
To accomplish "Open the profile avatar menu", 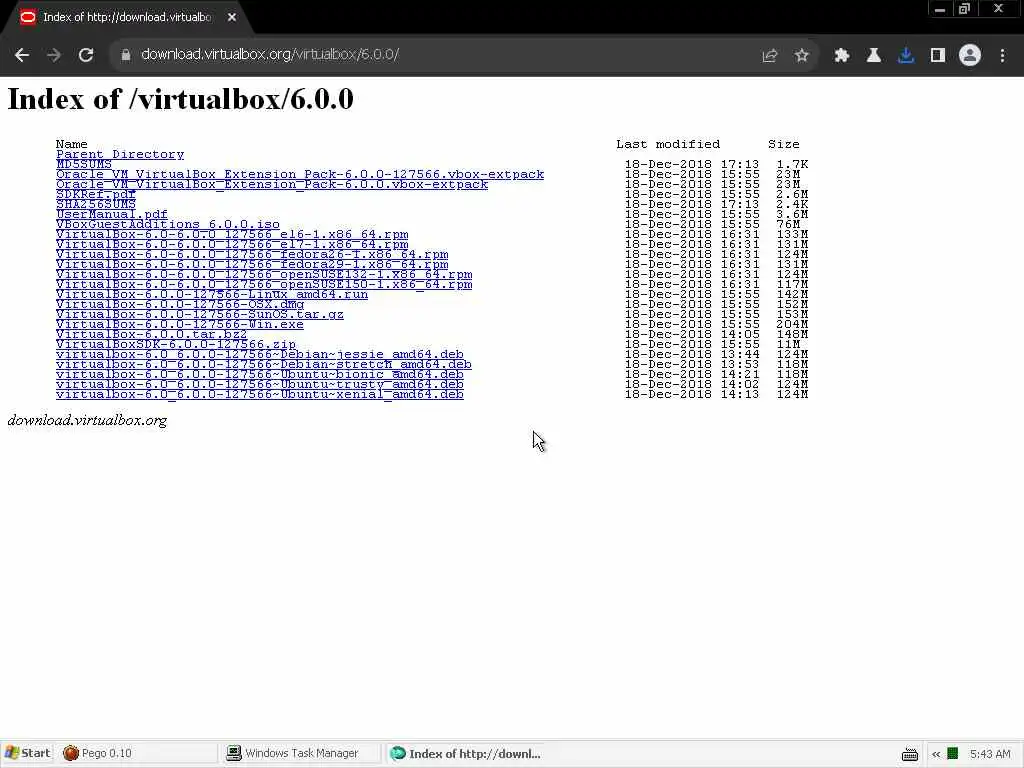I will click(x=970, y=56).
